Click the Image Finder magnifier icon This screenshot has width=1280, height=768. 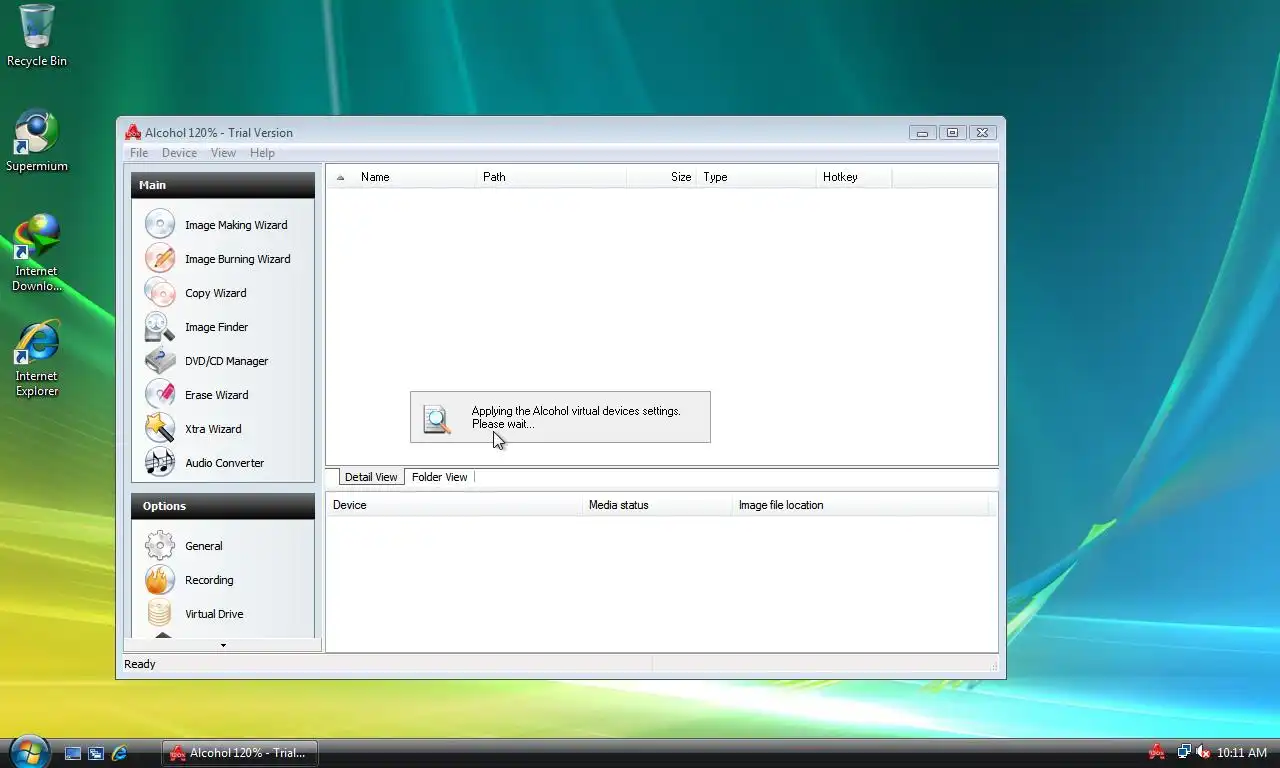click(x=160, y=326)
